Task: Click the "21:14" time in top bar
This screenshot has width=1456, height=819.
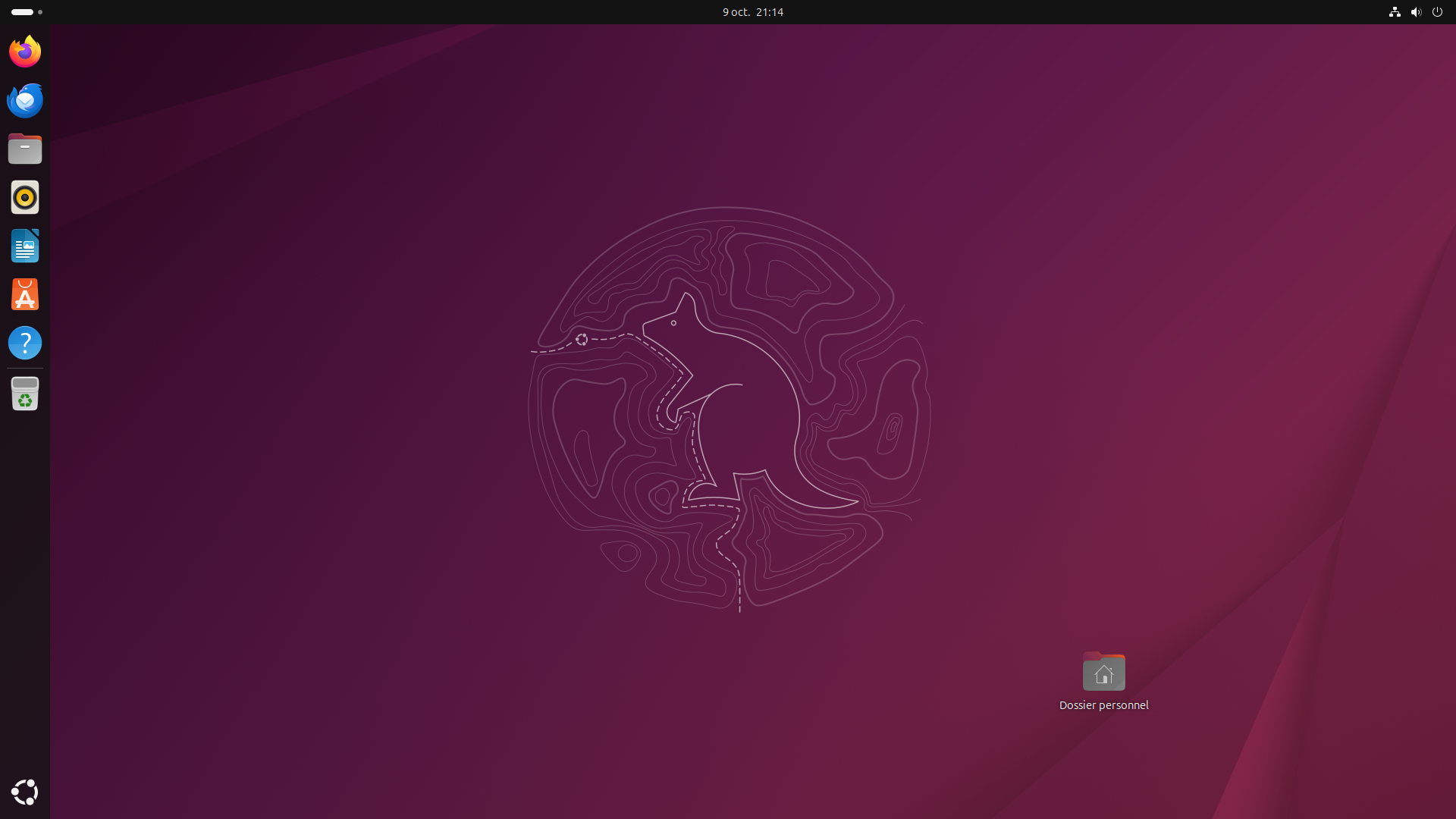Action: point(770,12)
